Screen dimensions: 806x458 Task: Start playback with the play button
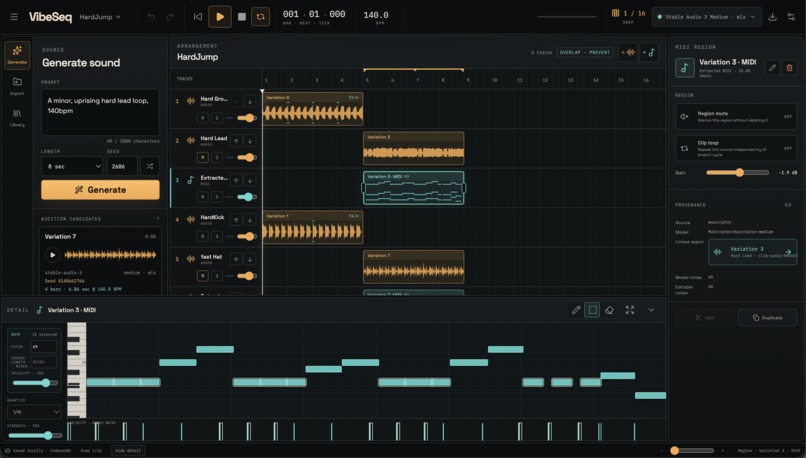(x=219, y=17)
